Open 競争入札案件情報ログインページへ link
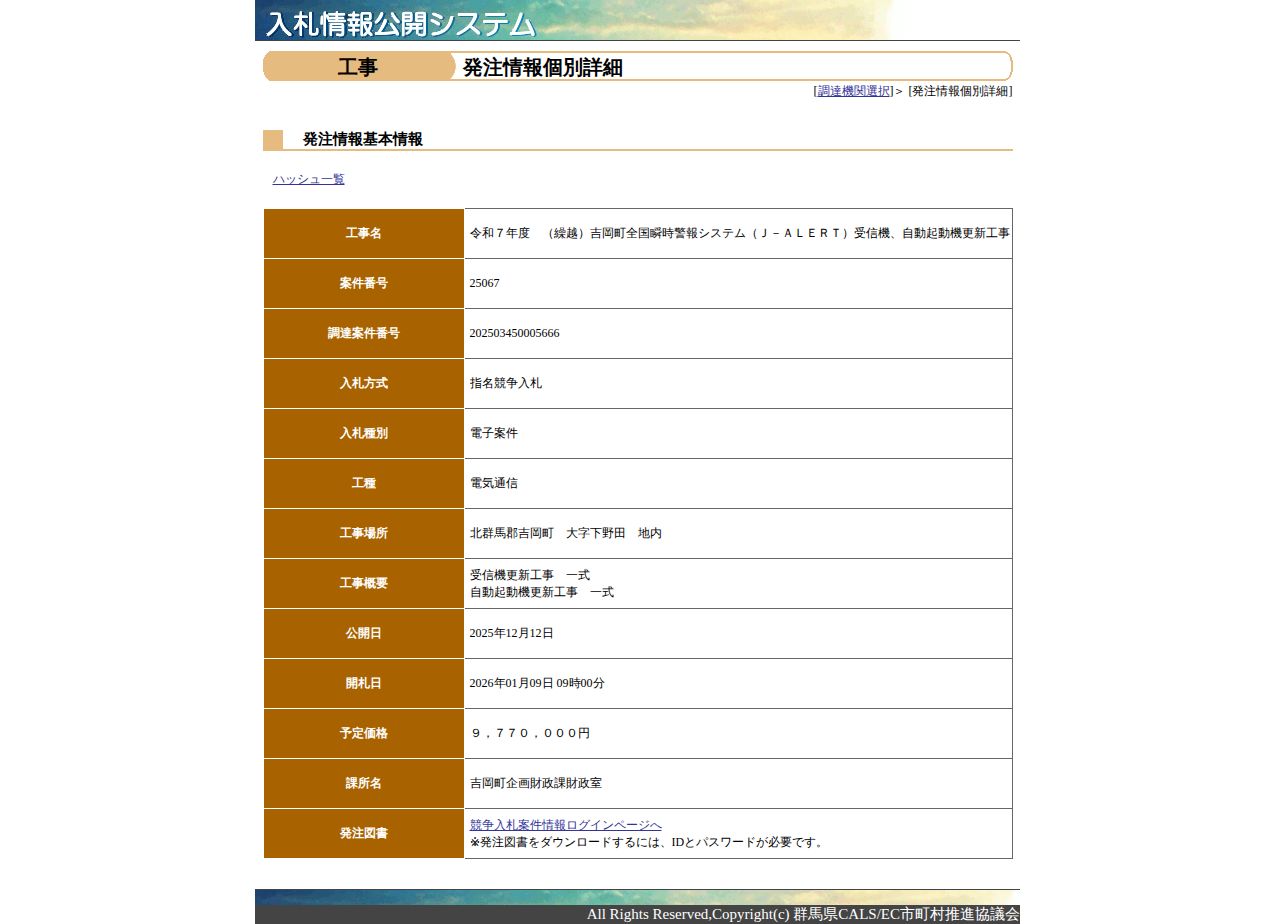The image size is (1280, 924). pyautogui.click(x=565, y=825)
